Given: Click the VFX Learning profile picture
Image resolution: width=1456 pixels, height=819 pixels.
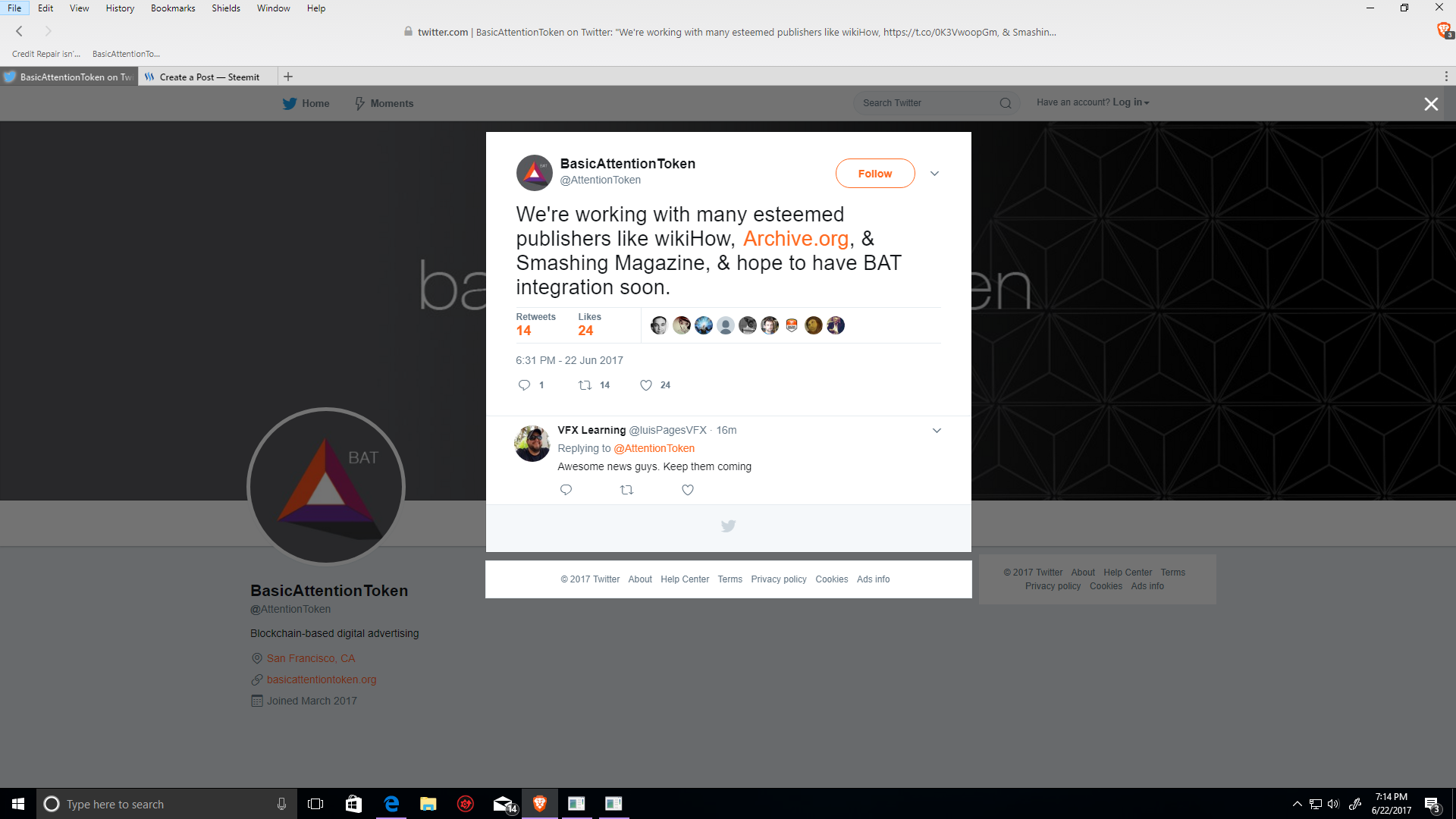Looking at the screenshot, I should tap(532, 444).
